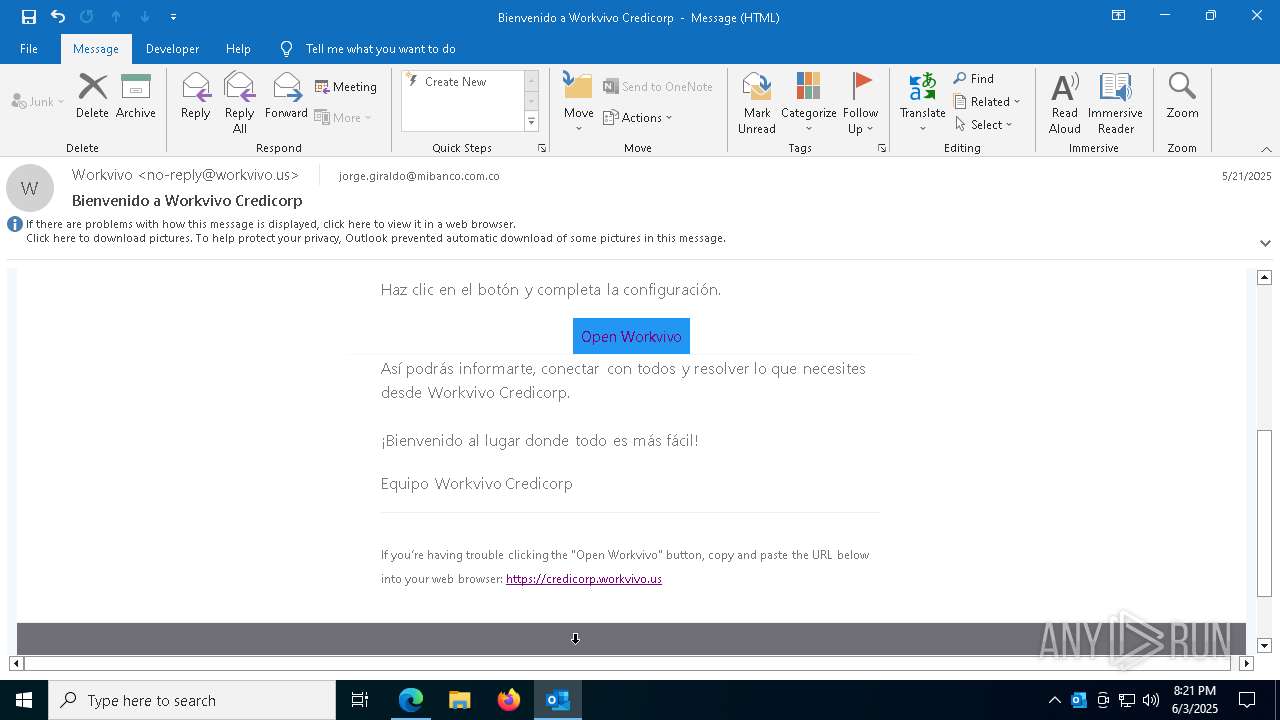The height and width of the screenshot is (720, 1280).
Task: Launch Immersive Reader
Action: [x=1115, y=103]
